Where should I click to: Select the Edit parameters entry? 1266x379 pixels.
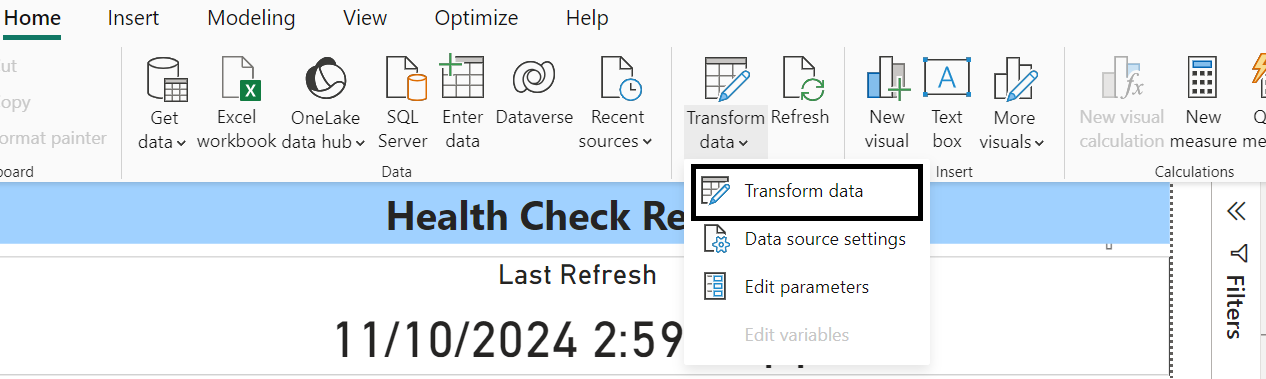pyautogui.click(x=806, y=287)
